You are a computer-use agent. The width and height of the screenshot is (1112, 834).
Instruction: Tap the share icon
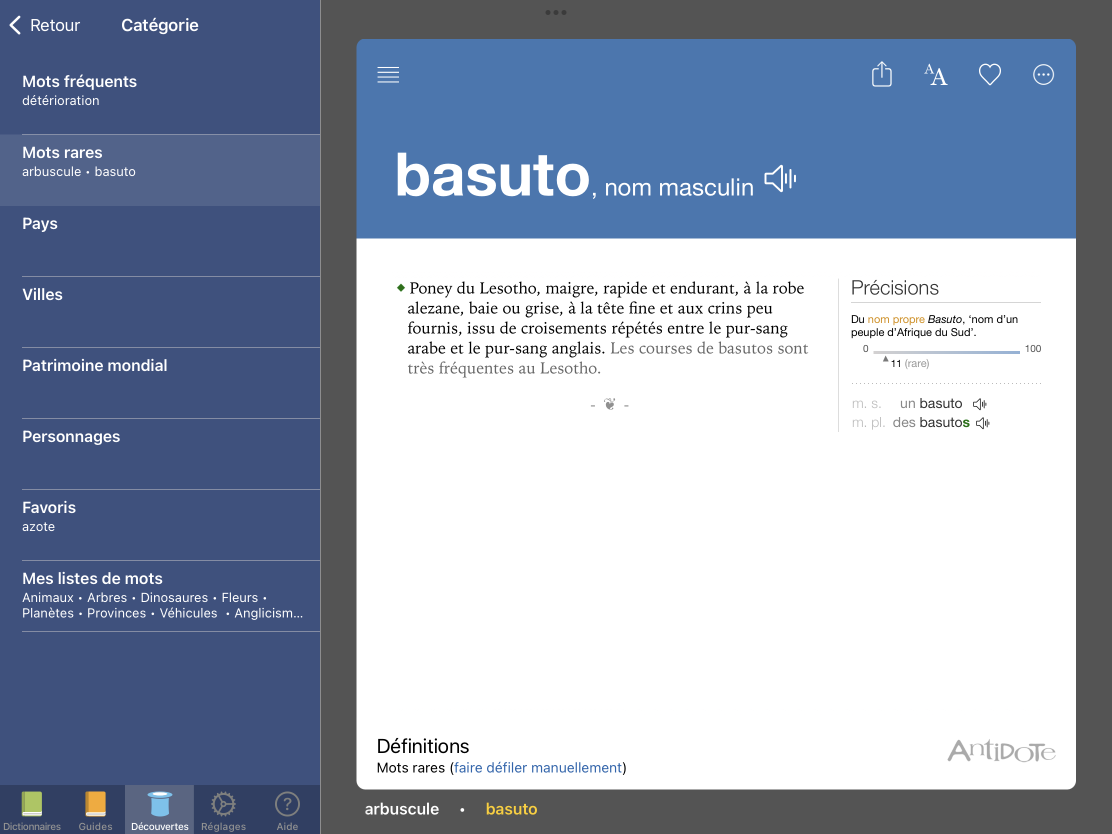(x=881, y=75)
